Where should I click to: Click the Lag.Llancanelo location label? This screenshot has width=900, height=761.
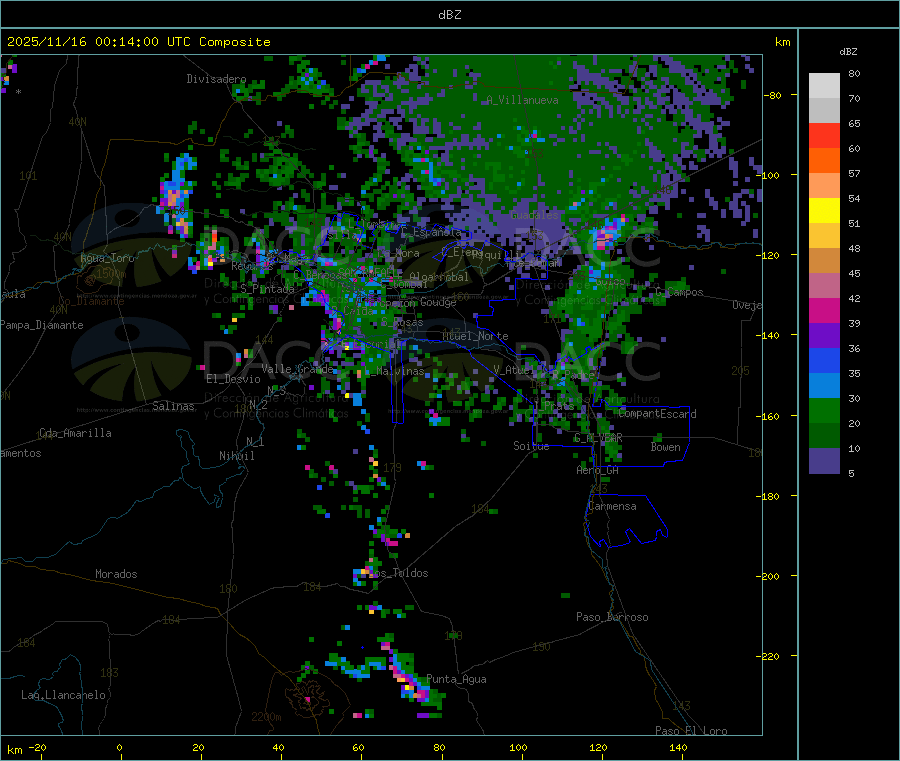63,696
